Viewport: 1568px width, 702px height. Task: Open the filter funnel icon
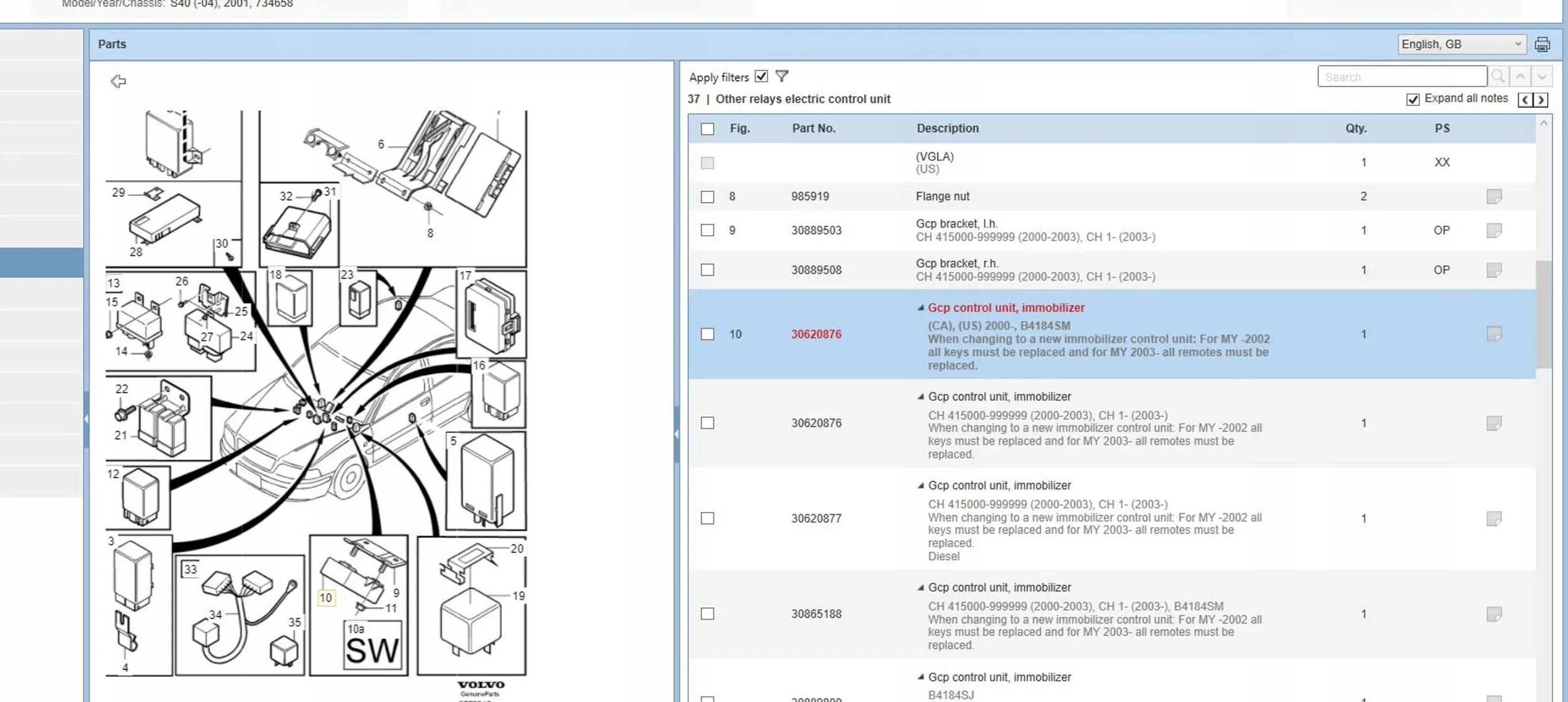tap(781, 76)
